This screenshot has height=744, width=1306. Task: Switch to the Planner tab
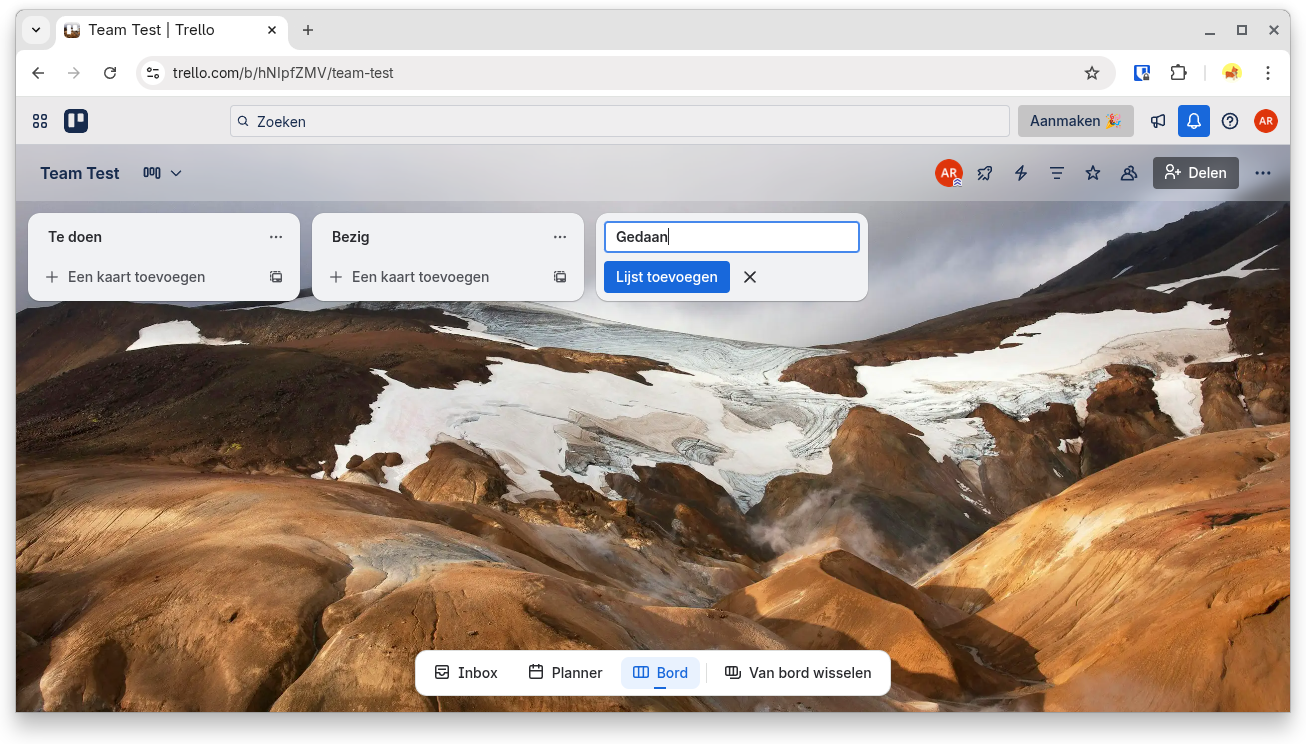click(565, 673)
